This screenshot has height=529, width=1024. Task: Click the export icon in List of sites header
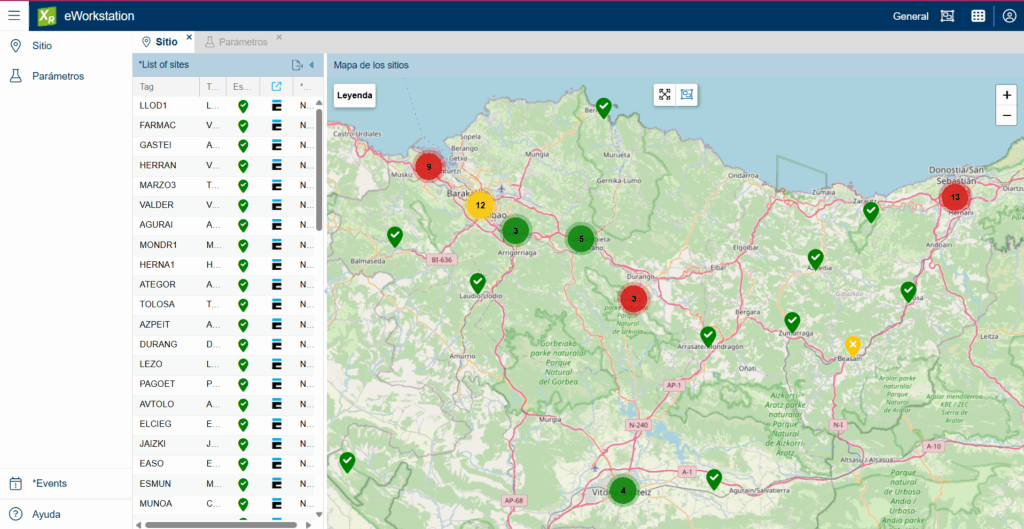click(x=297, y=65)
